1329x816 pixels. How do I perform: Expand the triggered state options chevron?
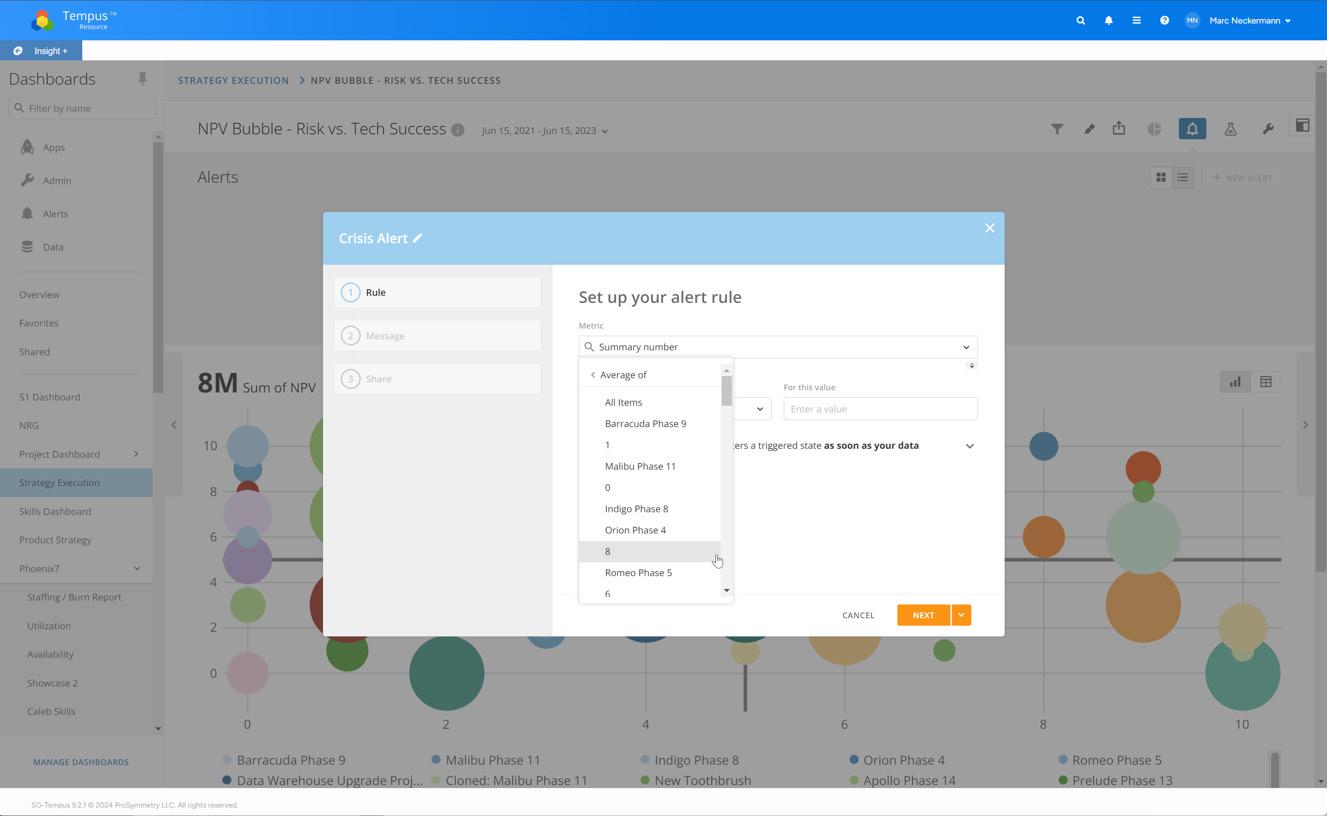(969, 446)
